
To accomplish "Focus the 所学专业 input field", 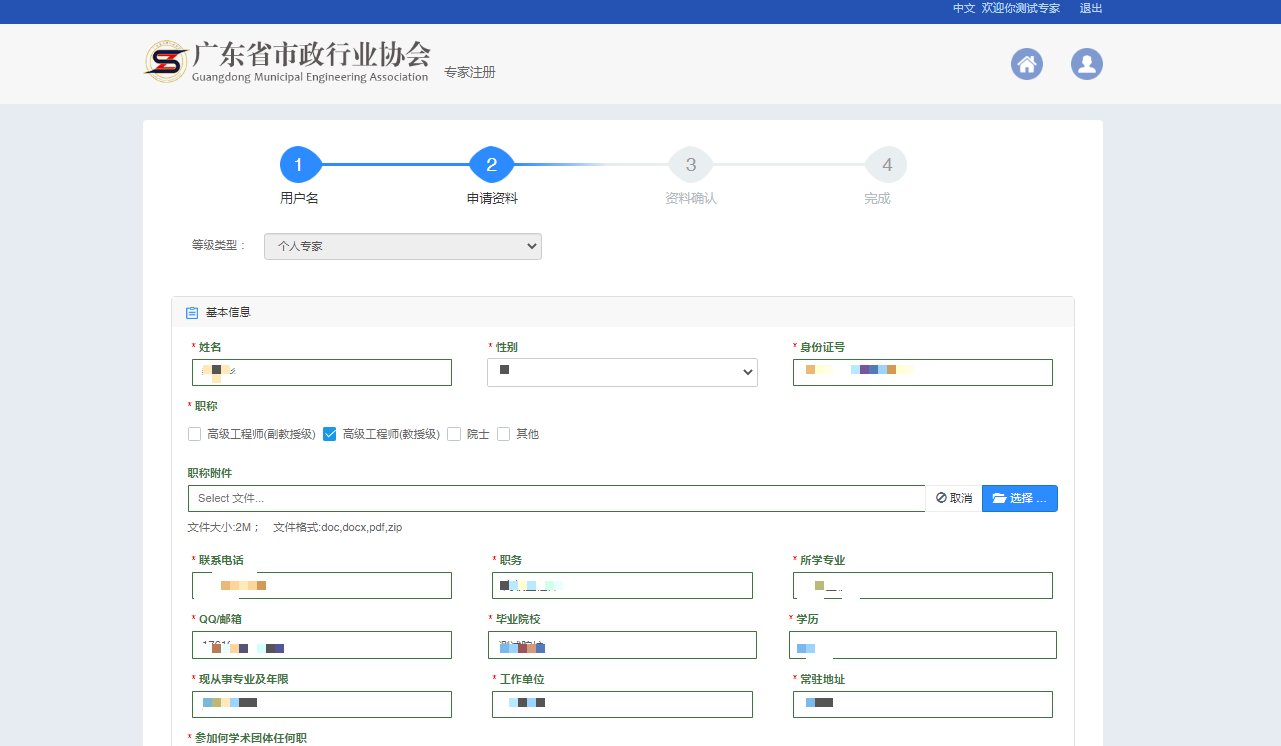I will [x=923, y=585].
